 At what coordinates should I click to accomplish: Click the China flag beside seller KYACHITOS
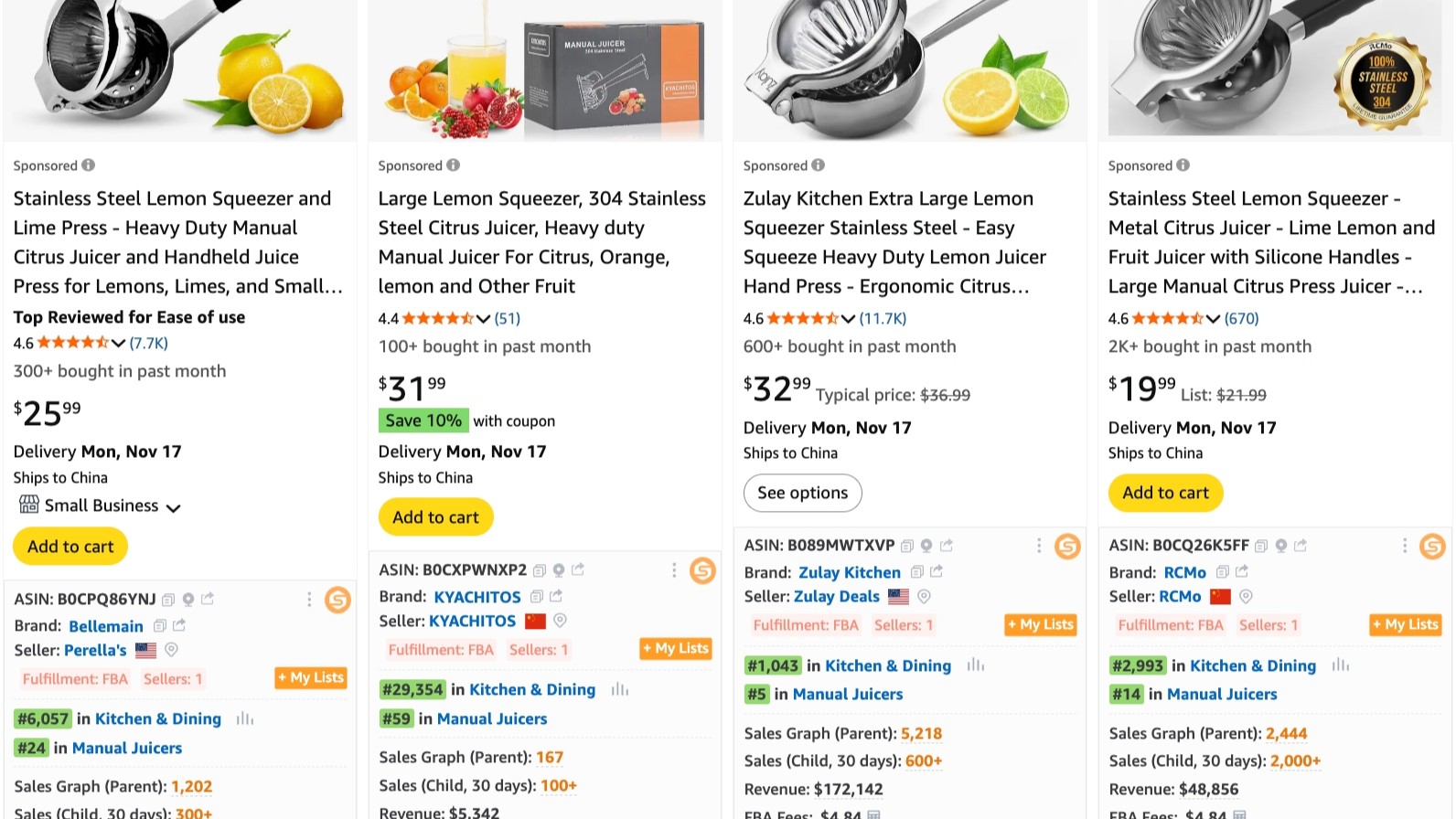tap(537, 620)
